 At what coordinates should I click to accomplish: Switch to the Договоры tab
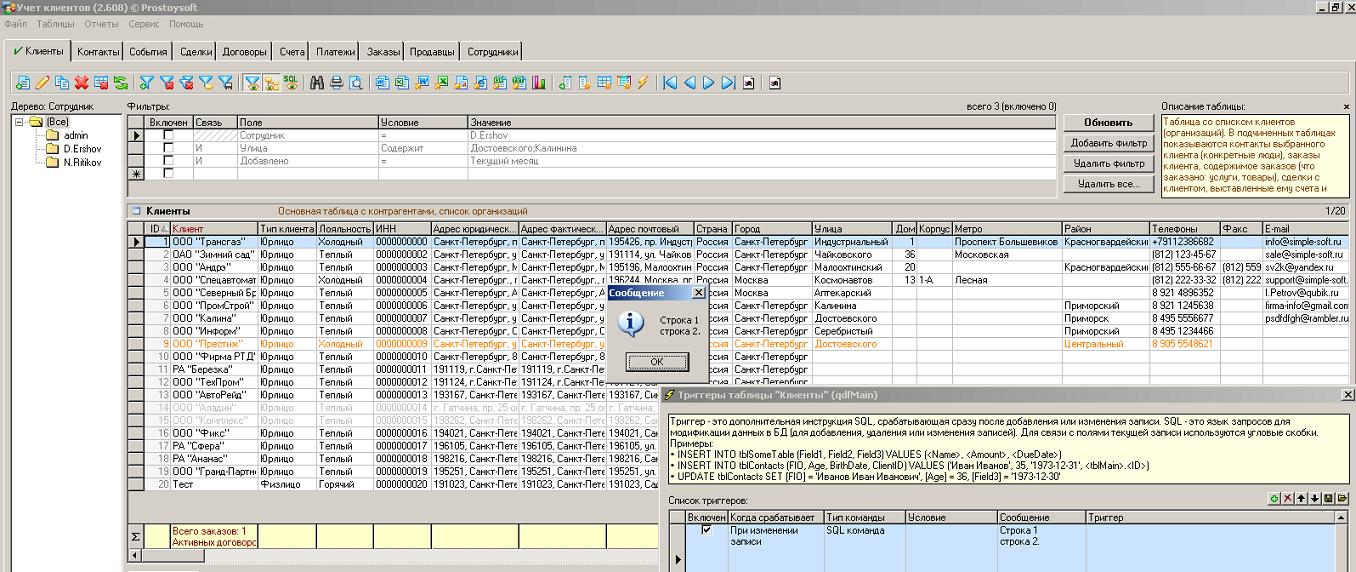tap(244, 51)
